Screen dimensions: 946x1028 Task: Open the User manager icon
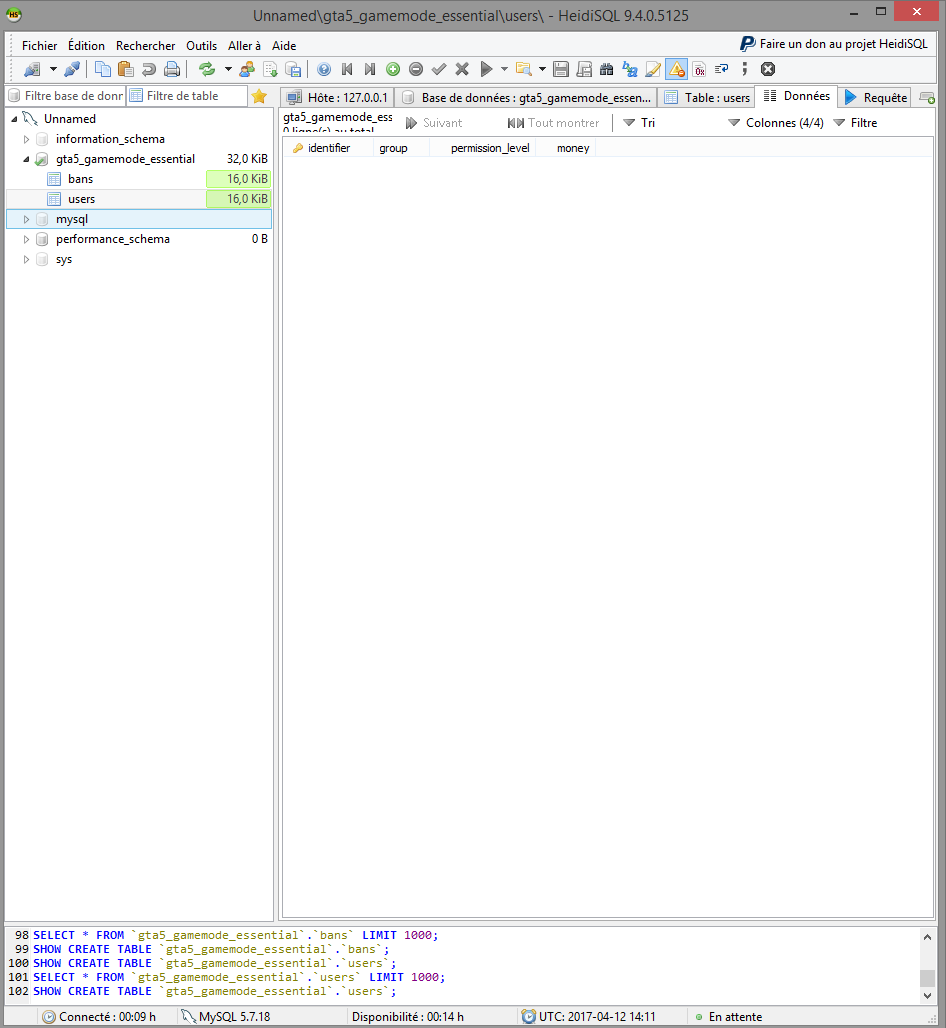click(246, 69)
